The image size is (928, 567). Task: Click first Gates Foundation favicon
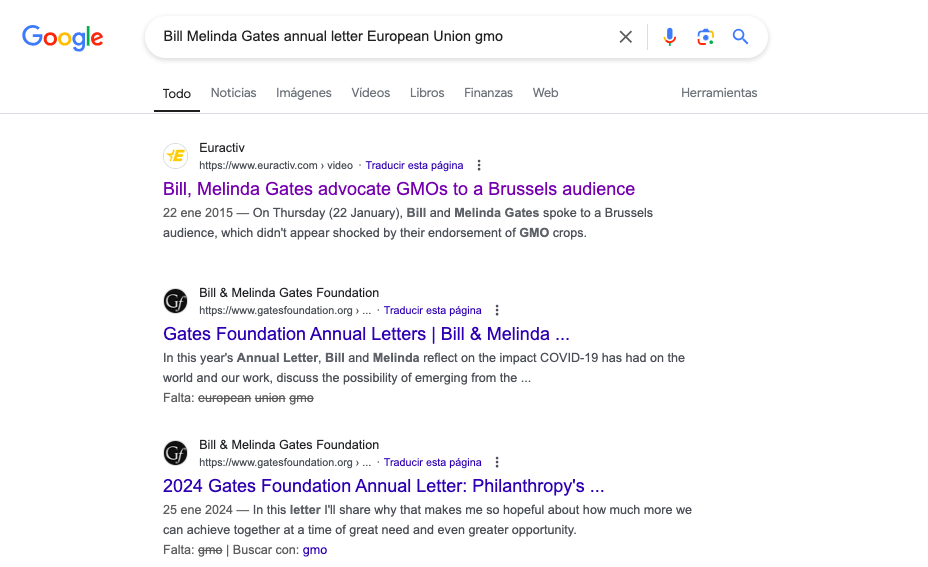[176, 301]
